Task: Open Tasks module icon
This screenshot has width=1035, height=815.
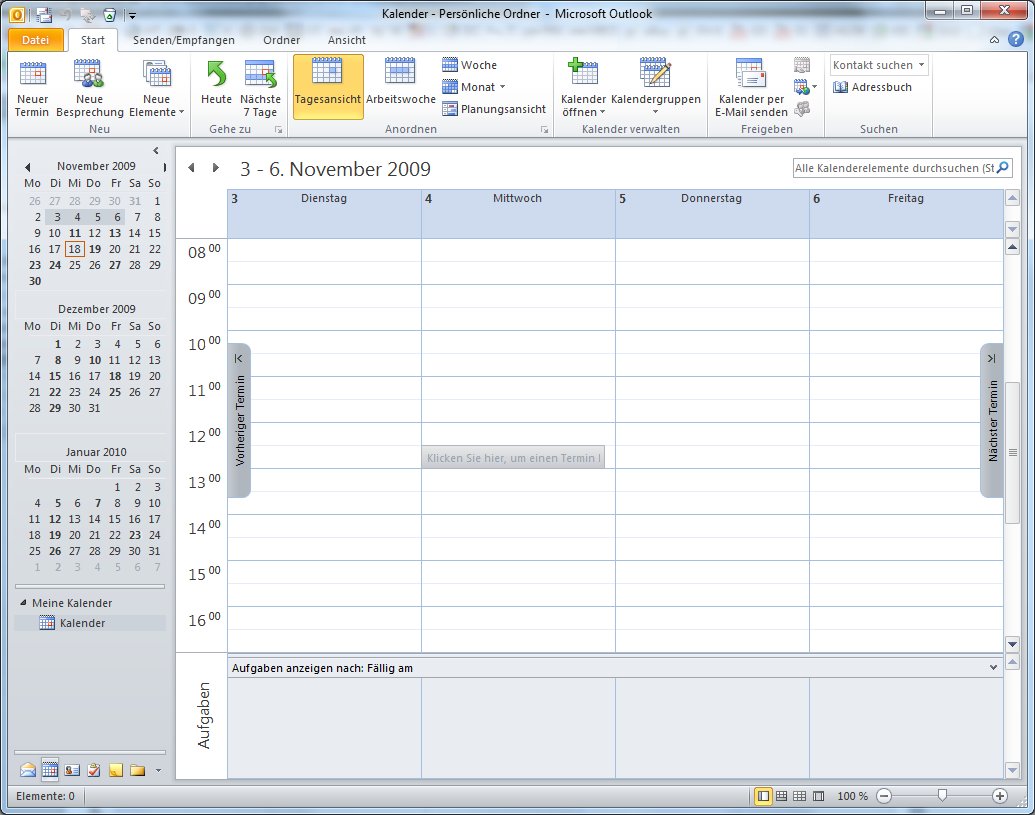Action: click(94, 770)
